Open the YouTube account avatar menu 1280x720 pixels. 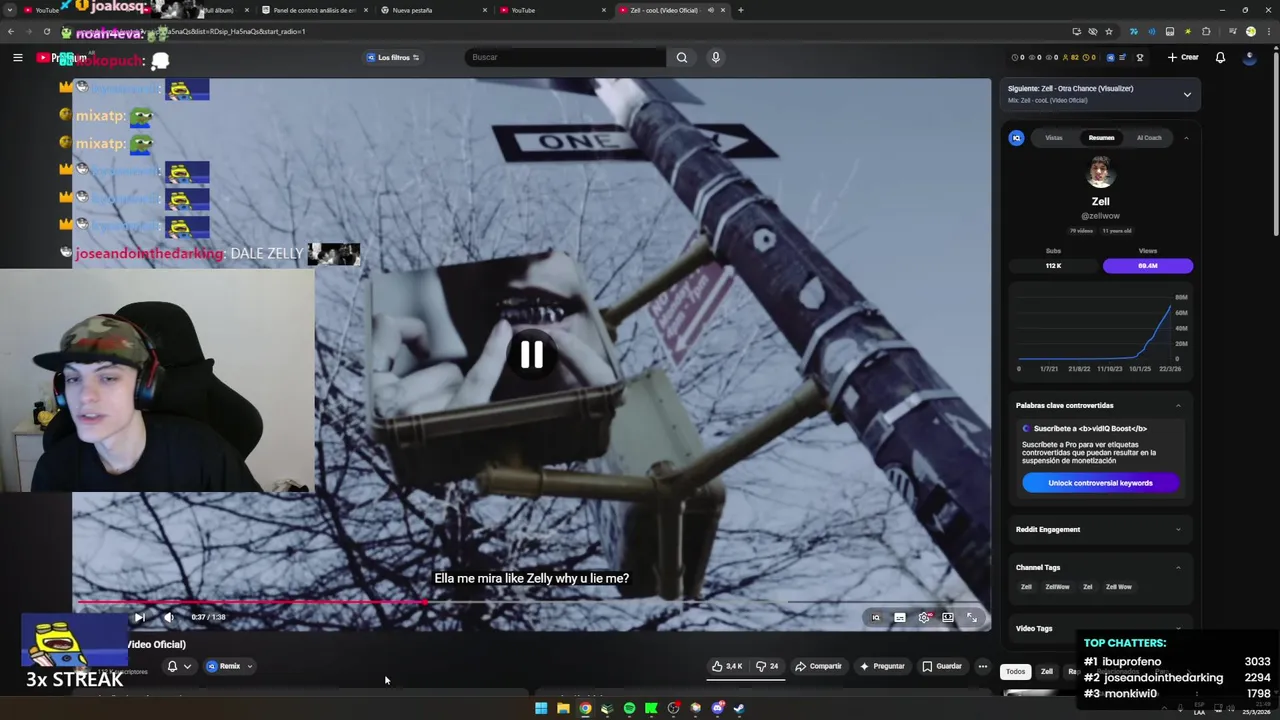point(1250,57)
